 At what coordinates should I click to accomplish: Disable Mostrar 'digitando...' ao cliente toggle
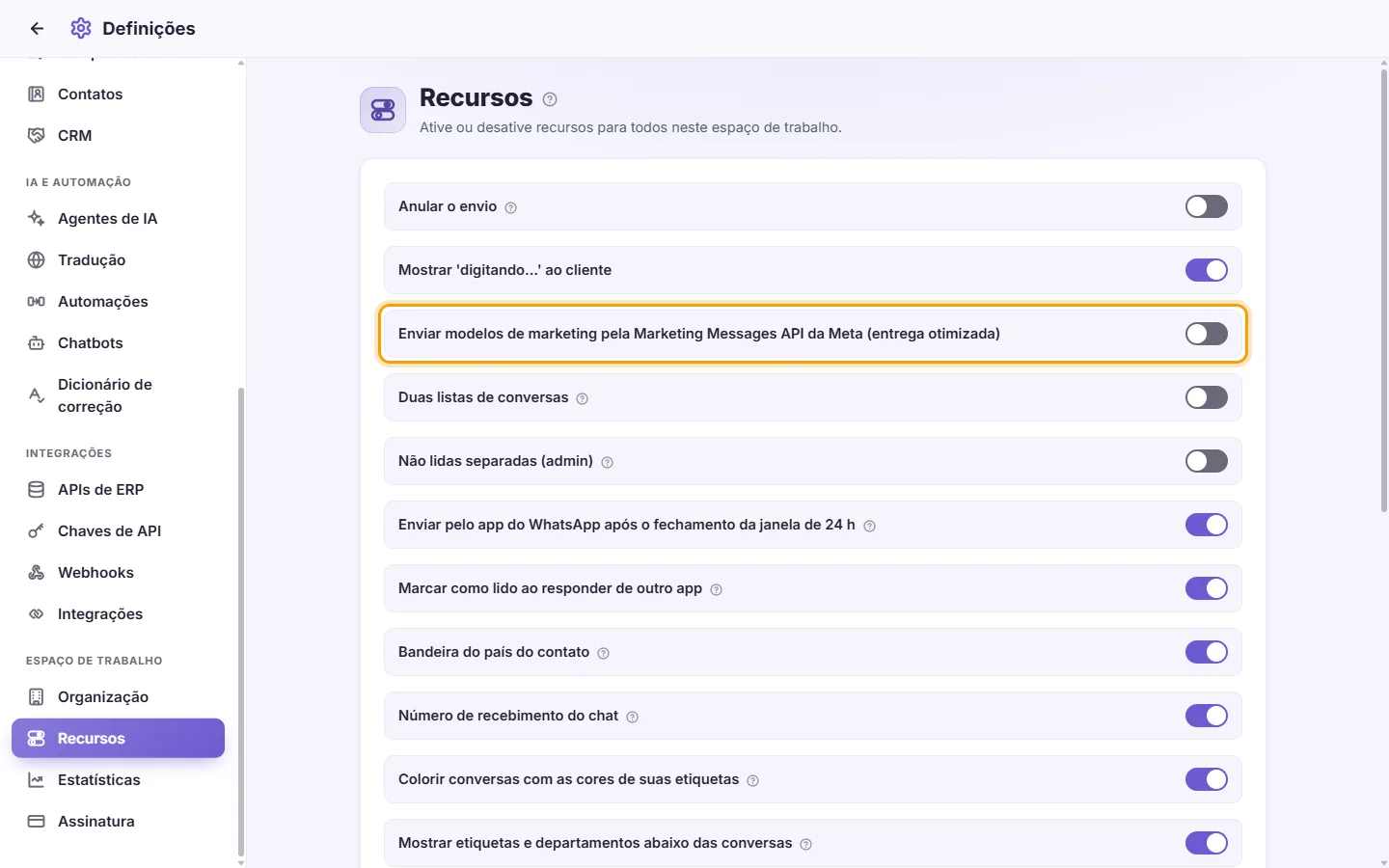[x=1207, y=270]
